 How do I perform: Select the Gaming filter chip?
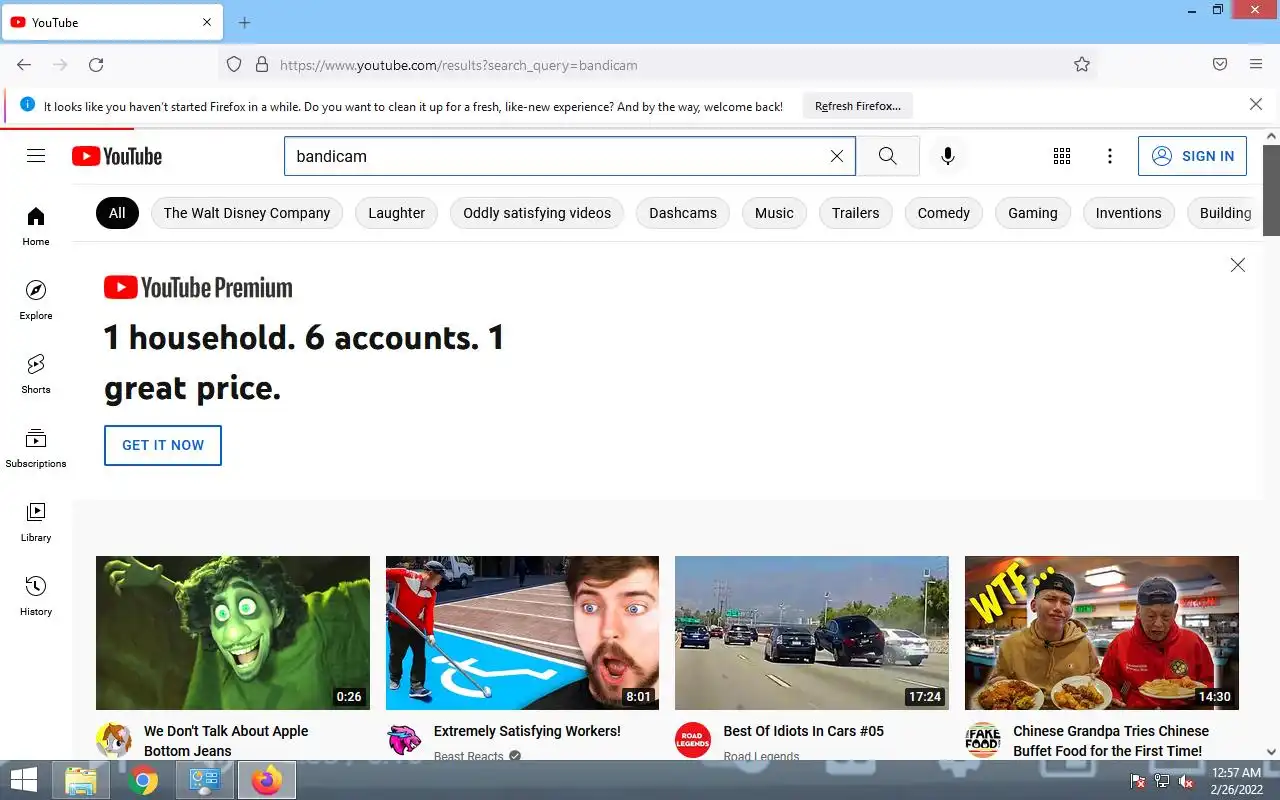[1033, 213]
